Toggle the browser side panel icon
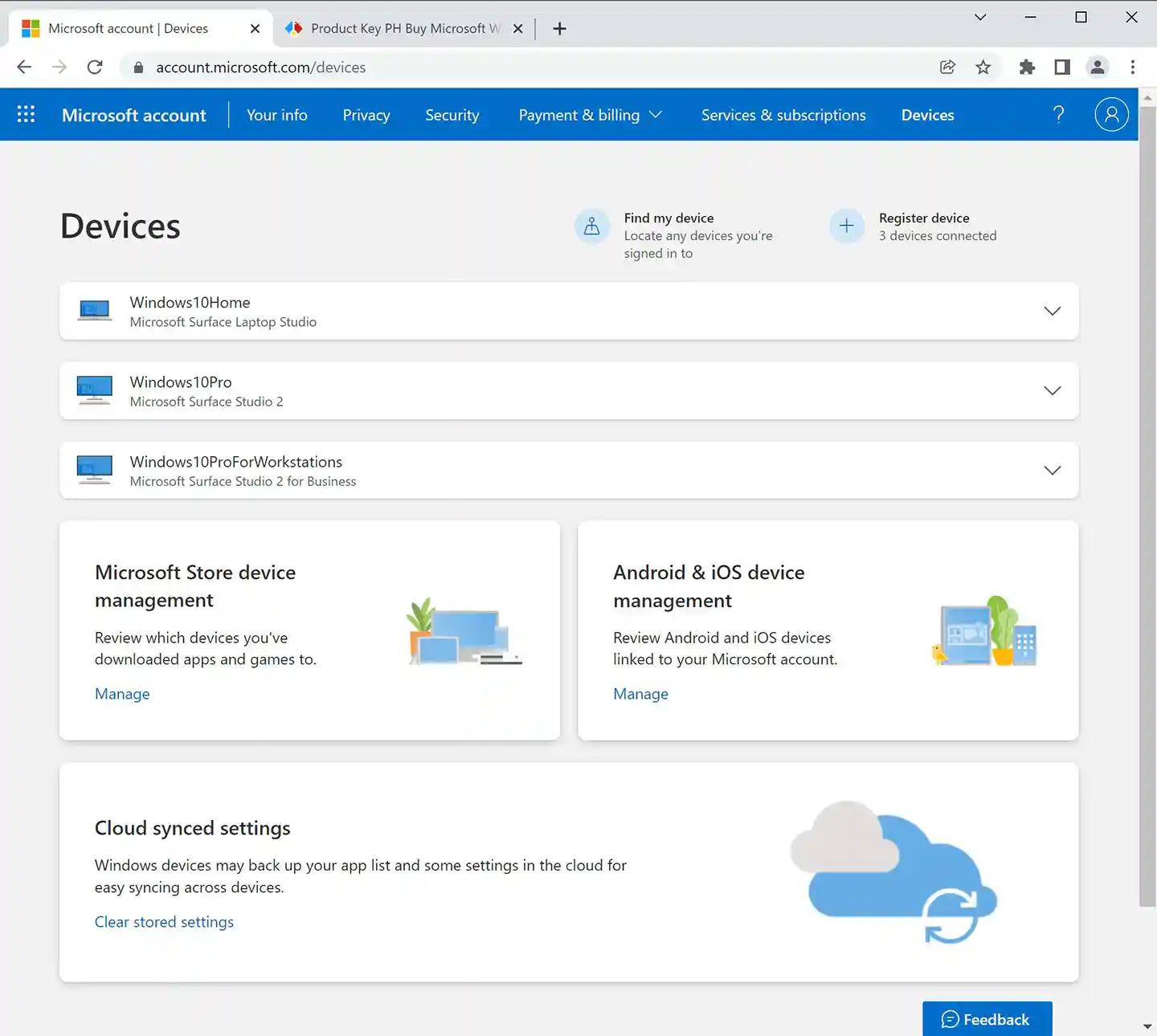The width and height of the screenshot is (1157, 1036). pyautogui.click(x=1062, y=67)
